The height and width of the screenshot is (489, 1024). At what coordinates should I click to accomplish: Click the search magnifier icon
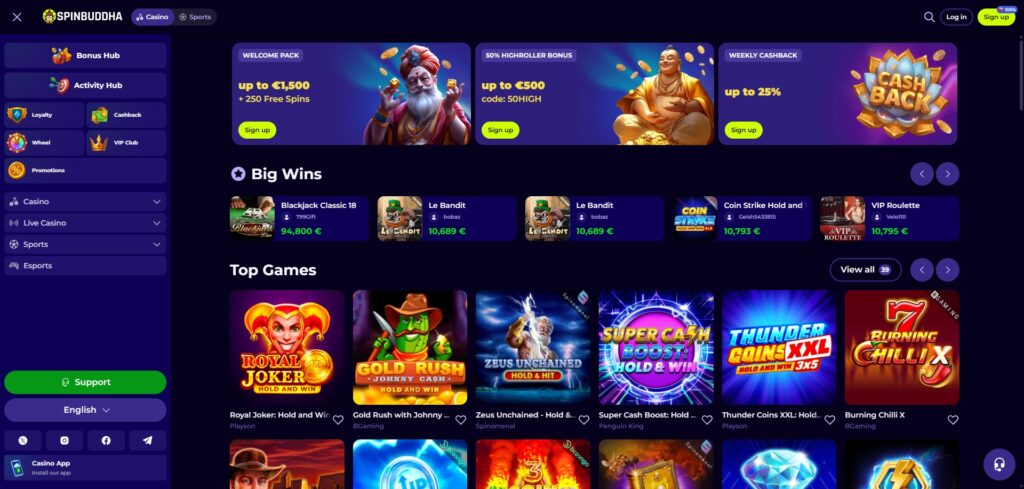929,17
